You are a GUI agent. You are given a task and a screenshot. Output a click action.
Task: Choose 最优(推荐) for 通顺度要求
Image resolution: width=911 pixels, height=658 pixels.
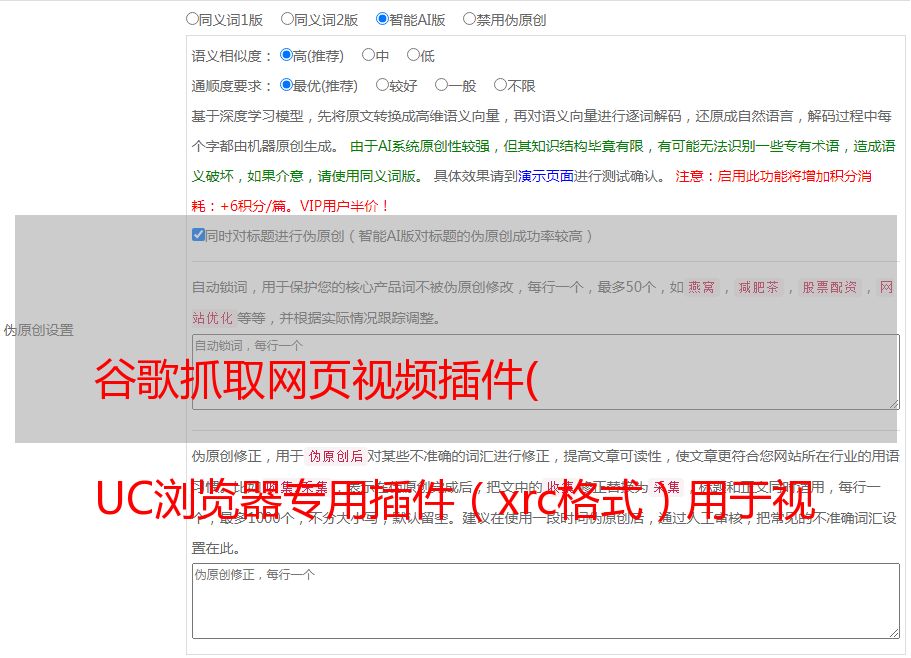click(x=286, y=85)
